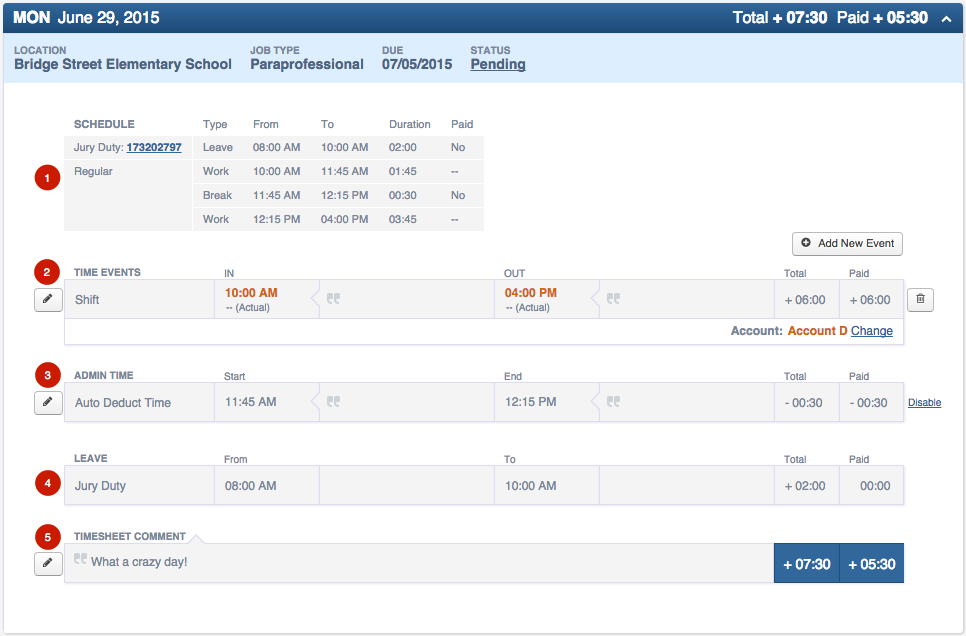Click the Admin Time Start comment icon

334,402
